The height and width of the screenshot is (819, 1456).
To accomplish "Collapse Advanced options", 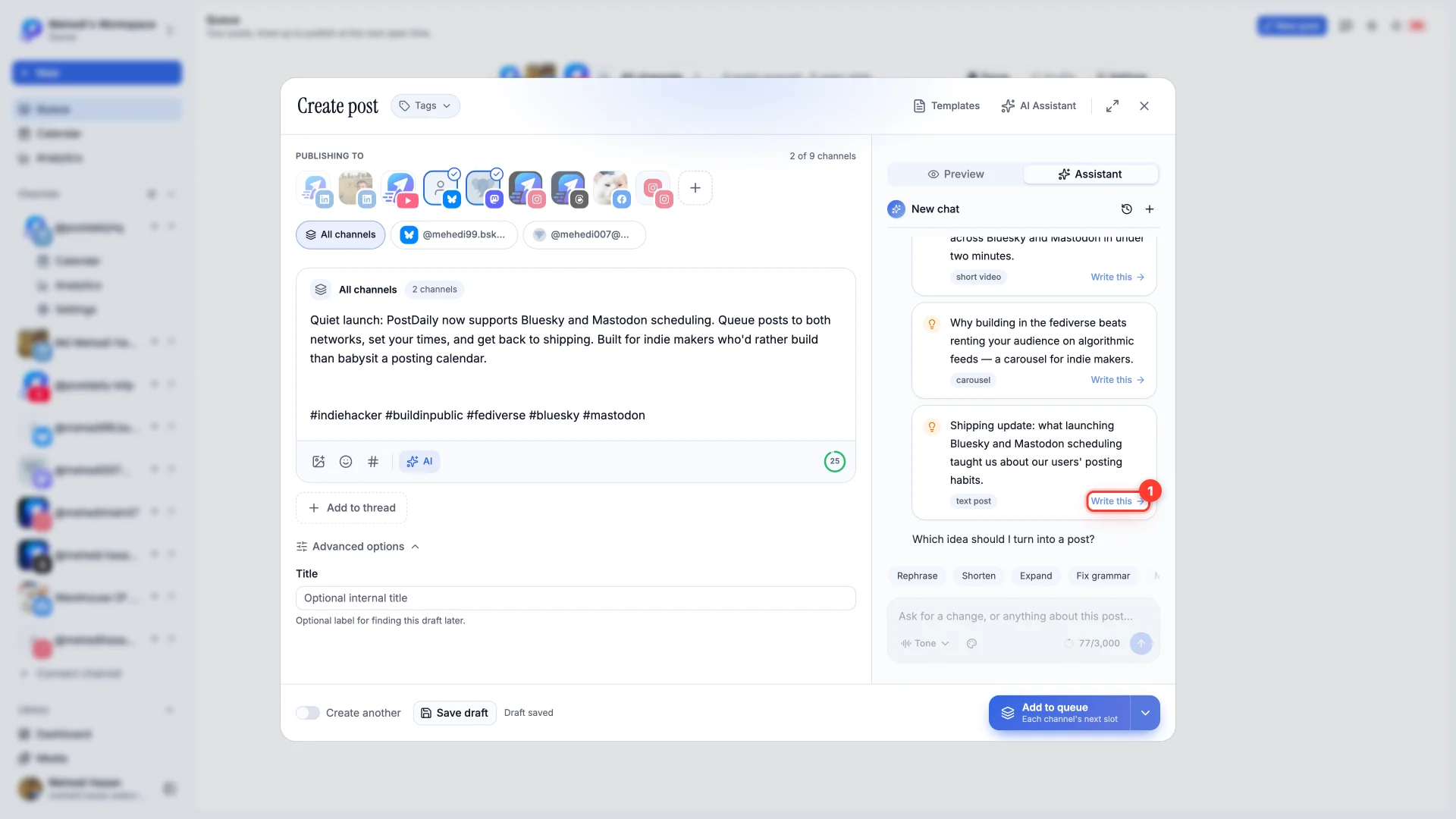I will point(358,547).
